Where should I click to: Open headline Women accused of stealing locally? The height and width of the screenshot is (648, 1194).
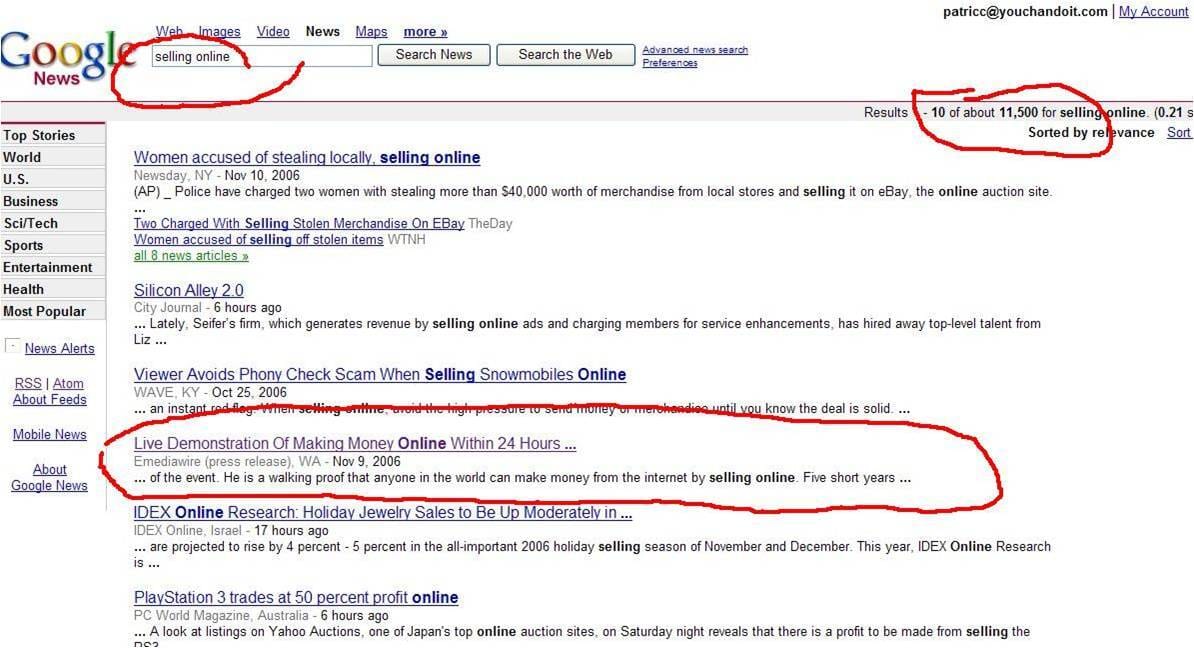click(x=307, y=158)
